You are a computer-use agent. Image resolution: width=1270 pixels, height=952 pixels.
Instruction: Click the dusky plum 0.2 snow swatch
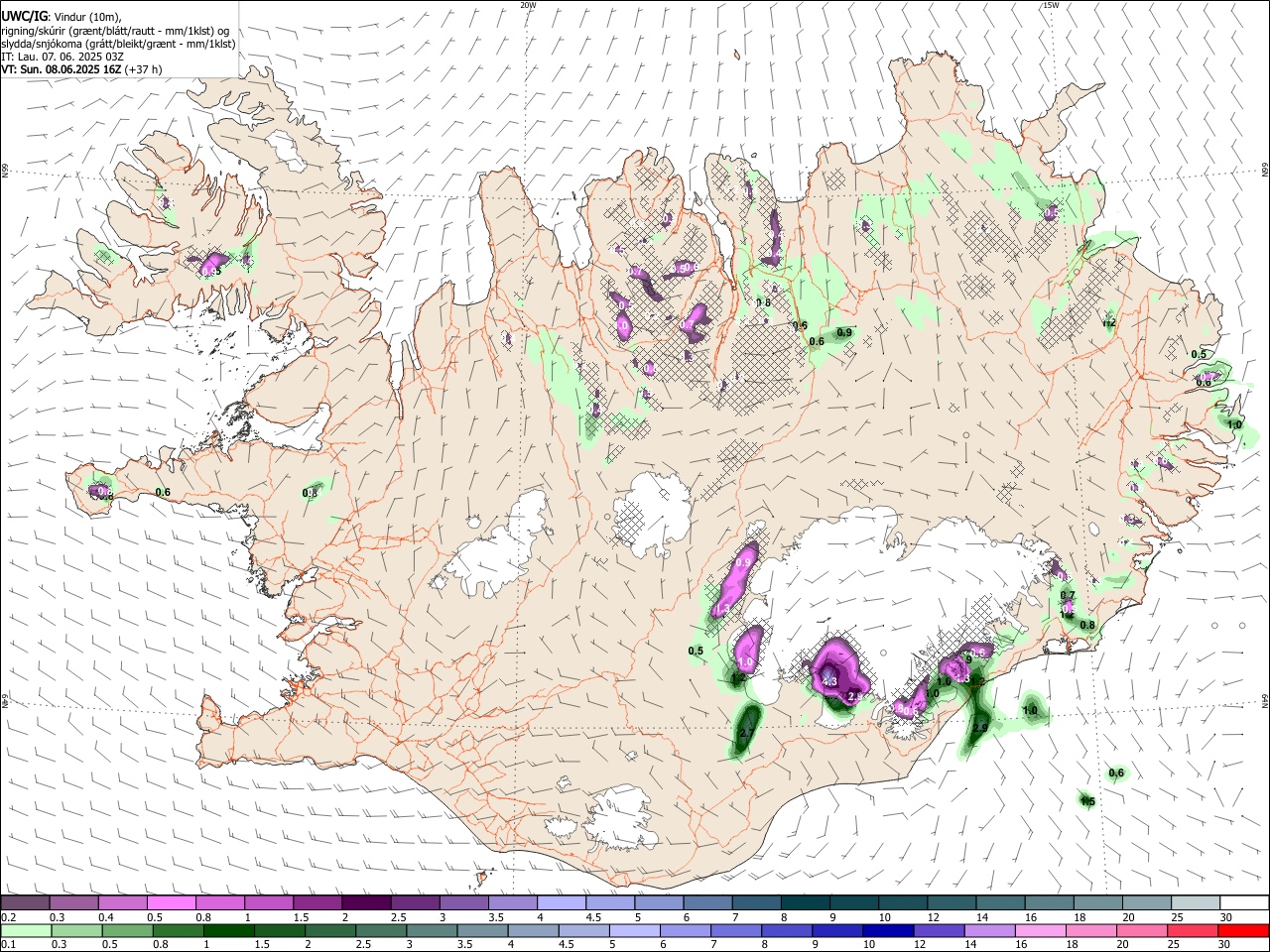[x=26, y=902]
